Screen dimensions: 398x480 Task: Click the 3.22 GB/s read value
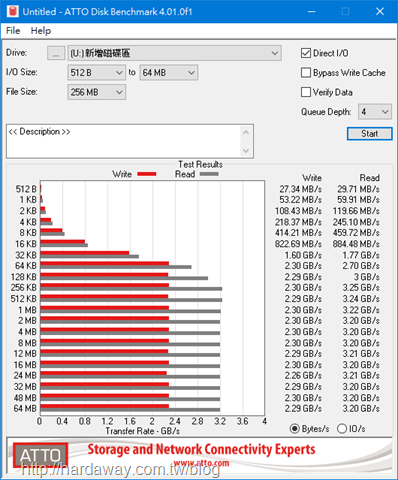(361, 310)
